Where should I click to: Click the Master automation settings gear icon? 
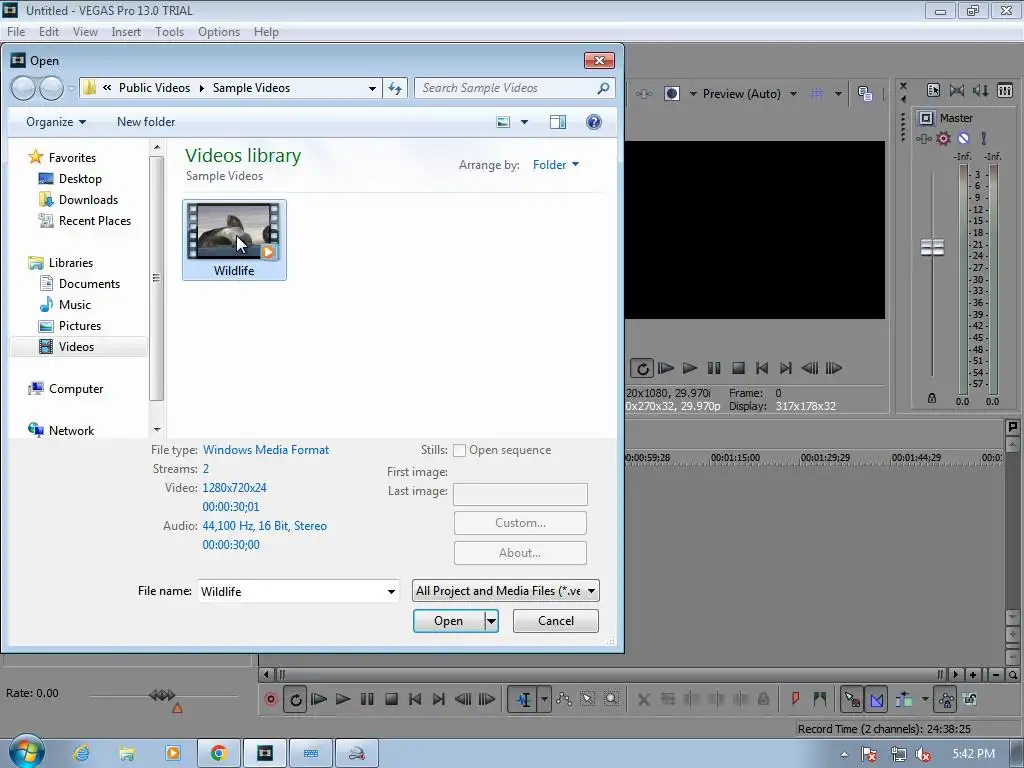click(943, 138)
